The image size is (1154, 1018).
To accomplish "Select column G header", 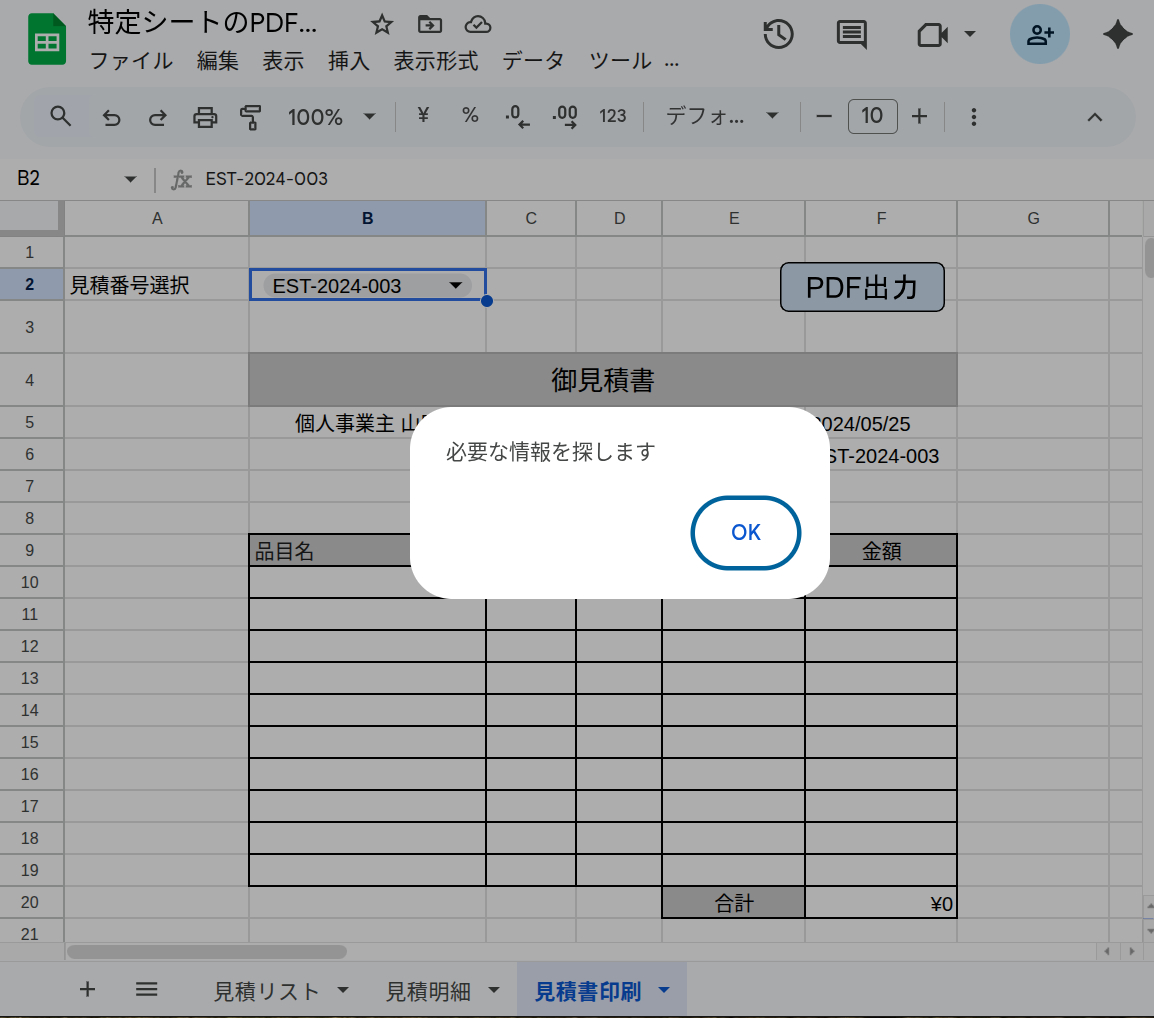I will pyautogui.click(x=1033, y=218).
